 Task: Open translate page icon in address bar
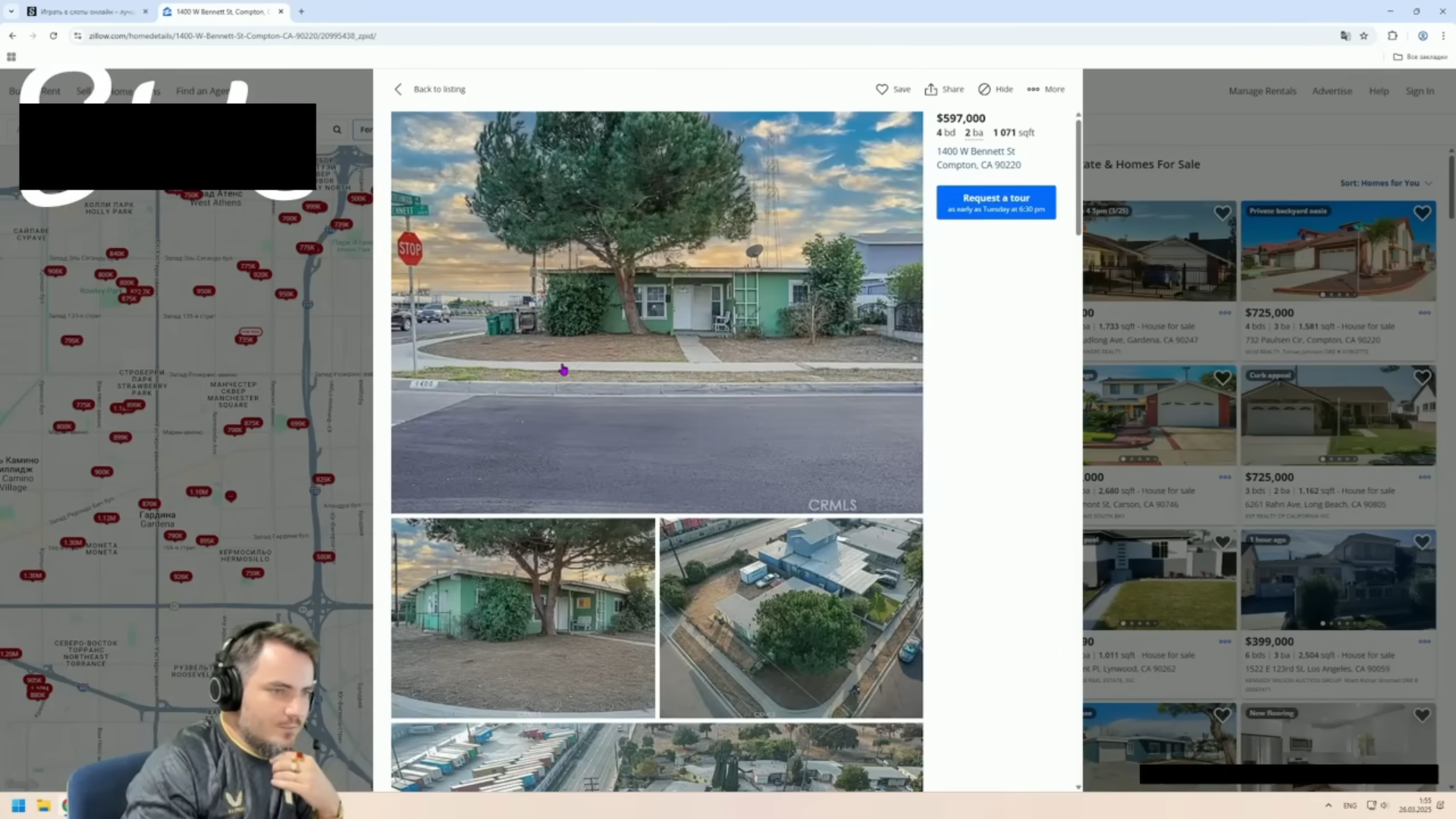1345,36
